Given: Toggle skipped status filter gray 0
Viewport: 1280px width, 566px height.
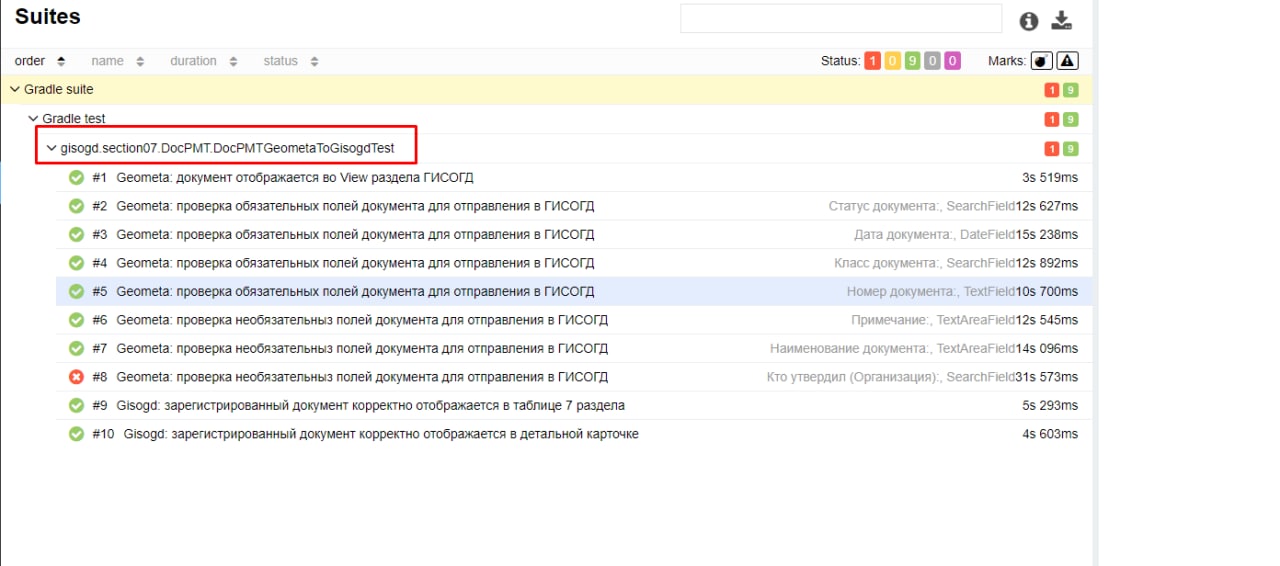Looking at the screenshot, I should coord(932,61).
